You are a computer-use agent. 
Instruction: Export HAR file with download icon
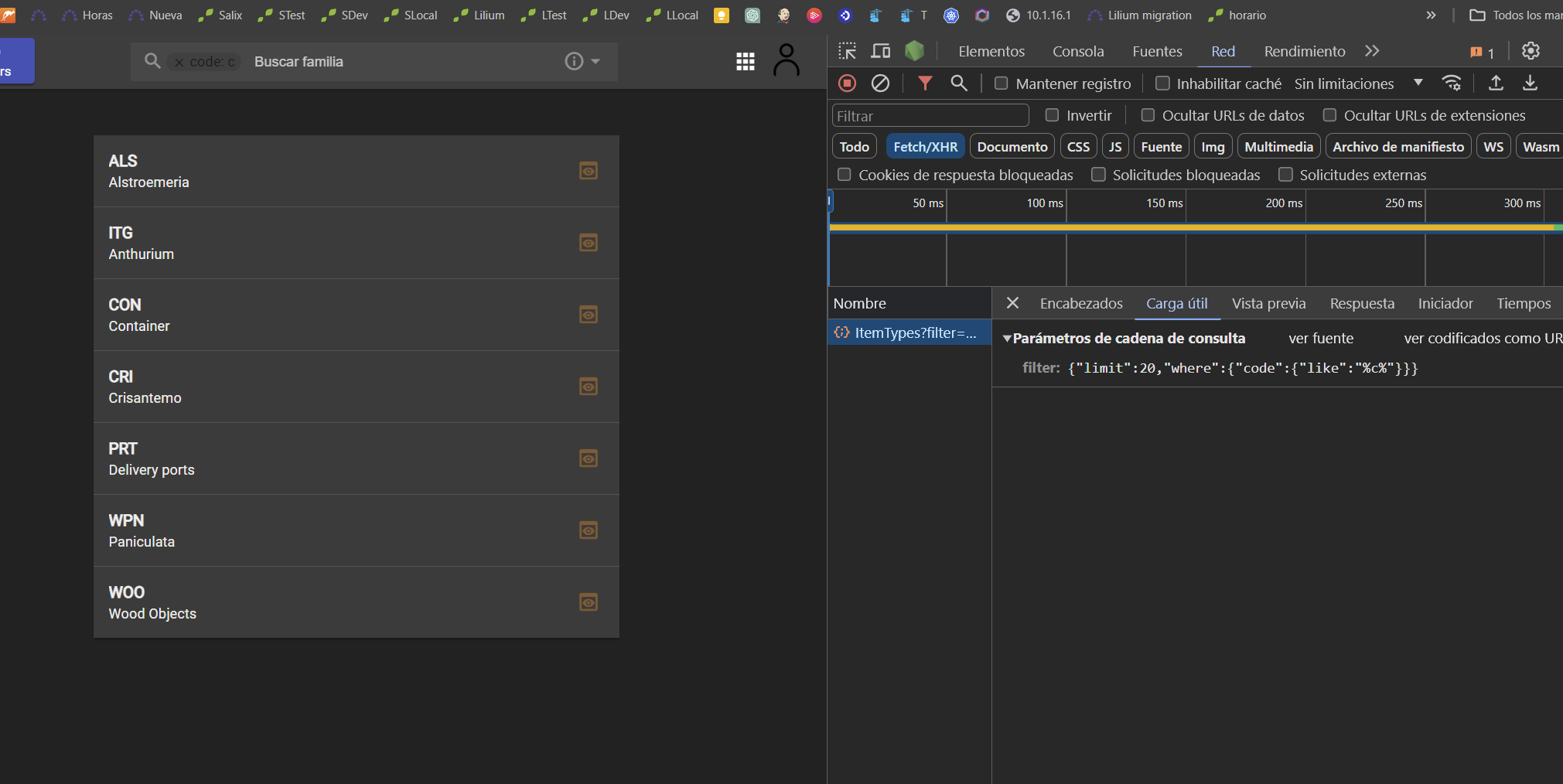point(1530,83)
